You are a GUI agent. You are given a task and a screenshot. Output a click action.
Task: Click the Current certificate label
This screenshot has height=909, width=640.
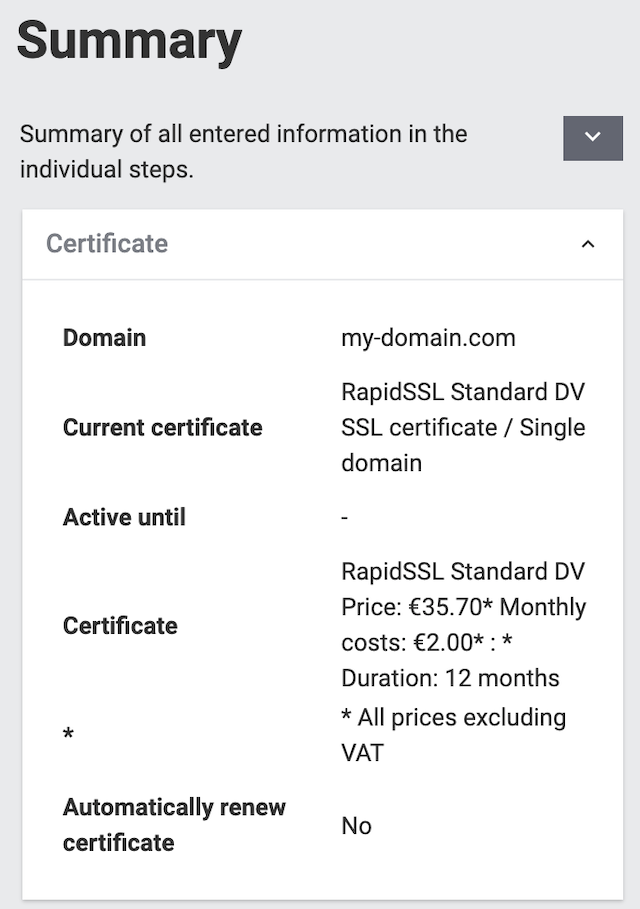[162, 427]
